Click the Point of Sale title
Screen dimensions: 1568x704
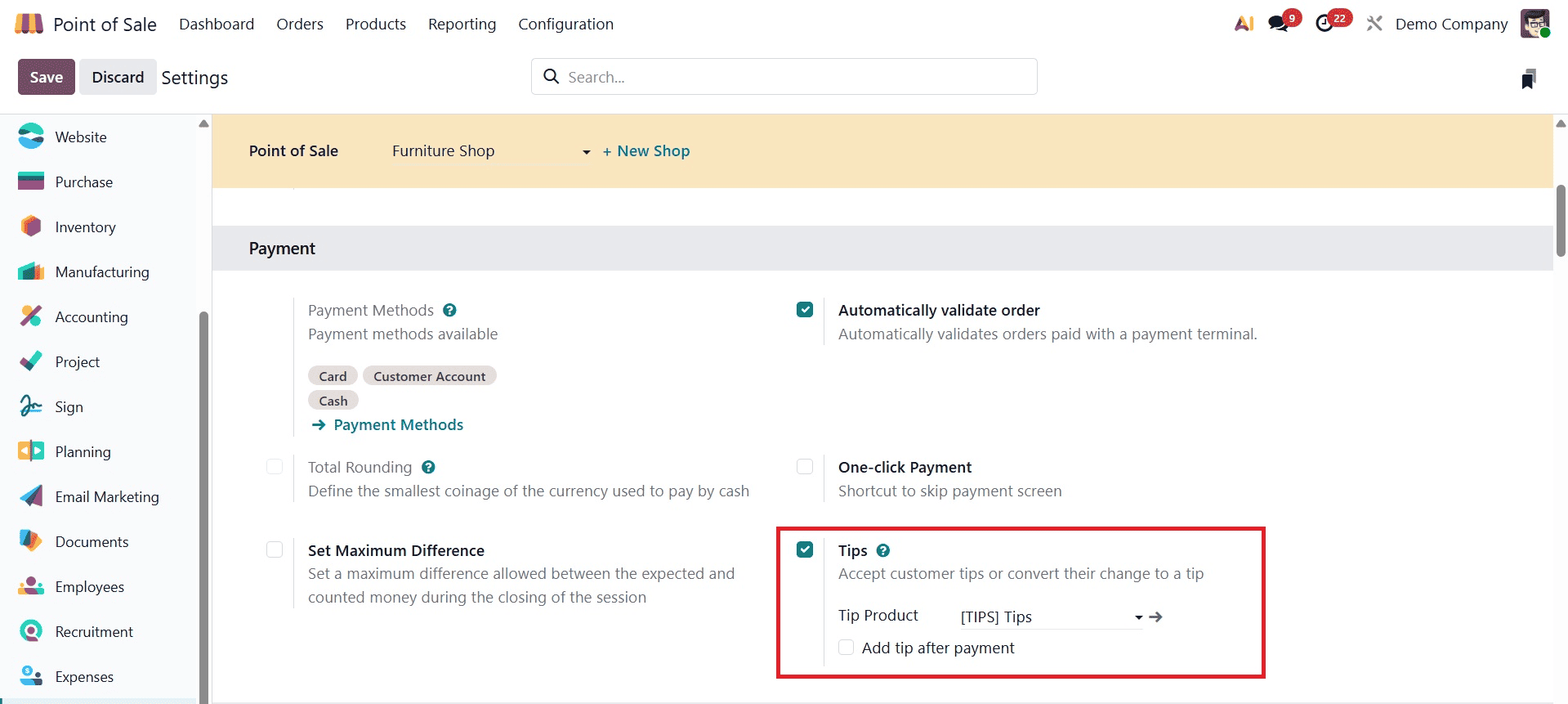pos(105,25)
